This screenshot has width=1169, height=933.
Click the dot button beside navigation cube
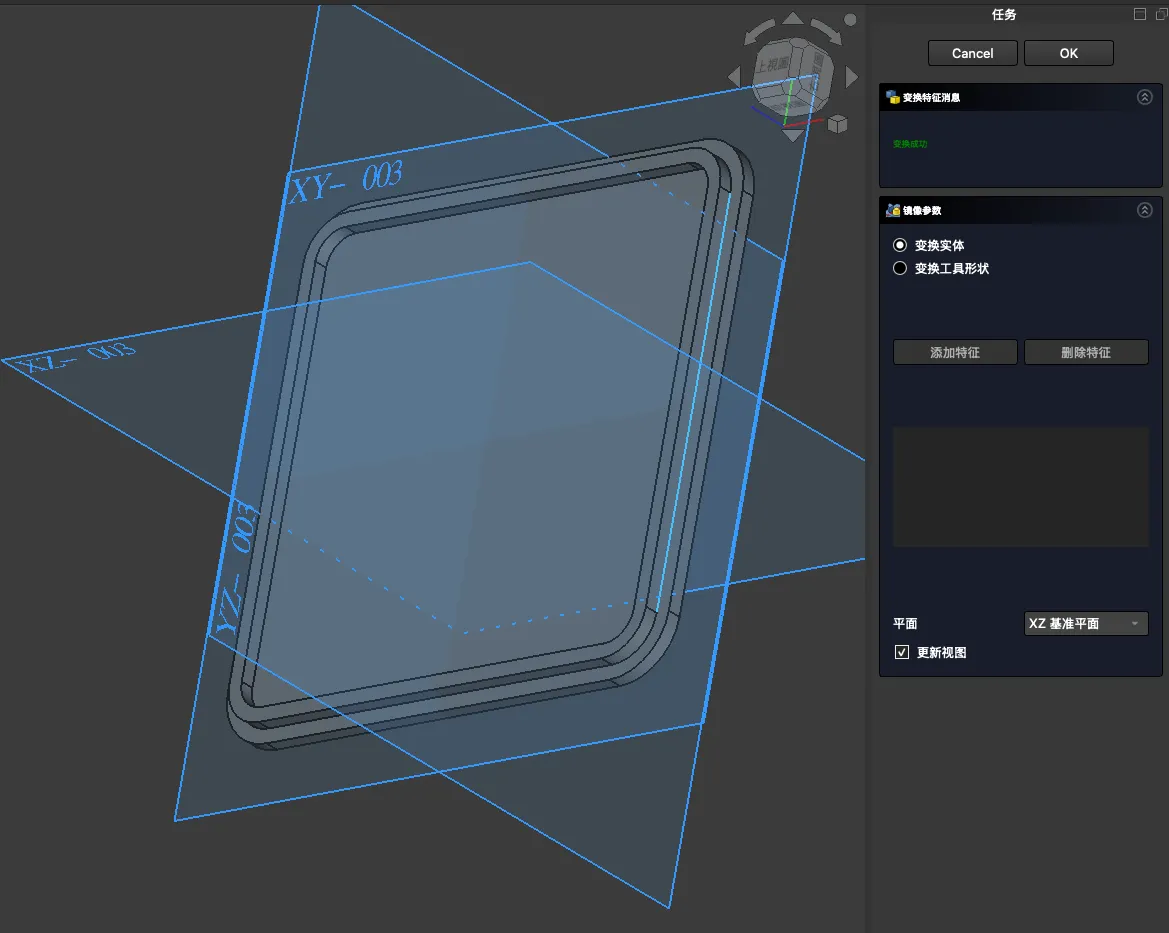point(850,20)
